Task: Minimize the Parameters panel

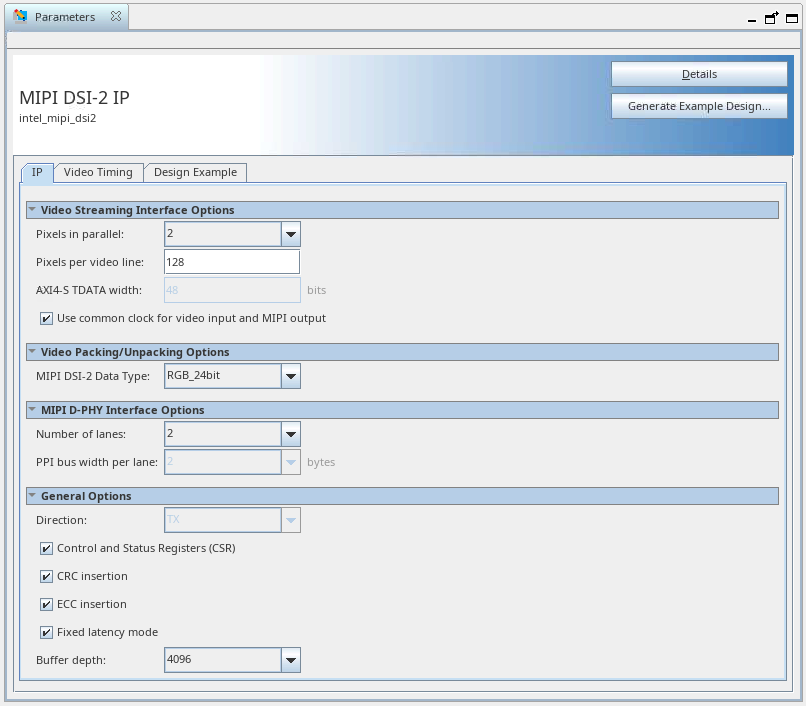Action: 752,20
